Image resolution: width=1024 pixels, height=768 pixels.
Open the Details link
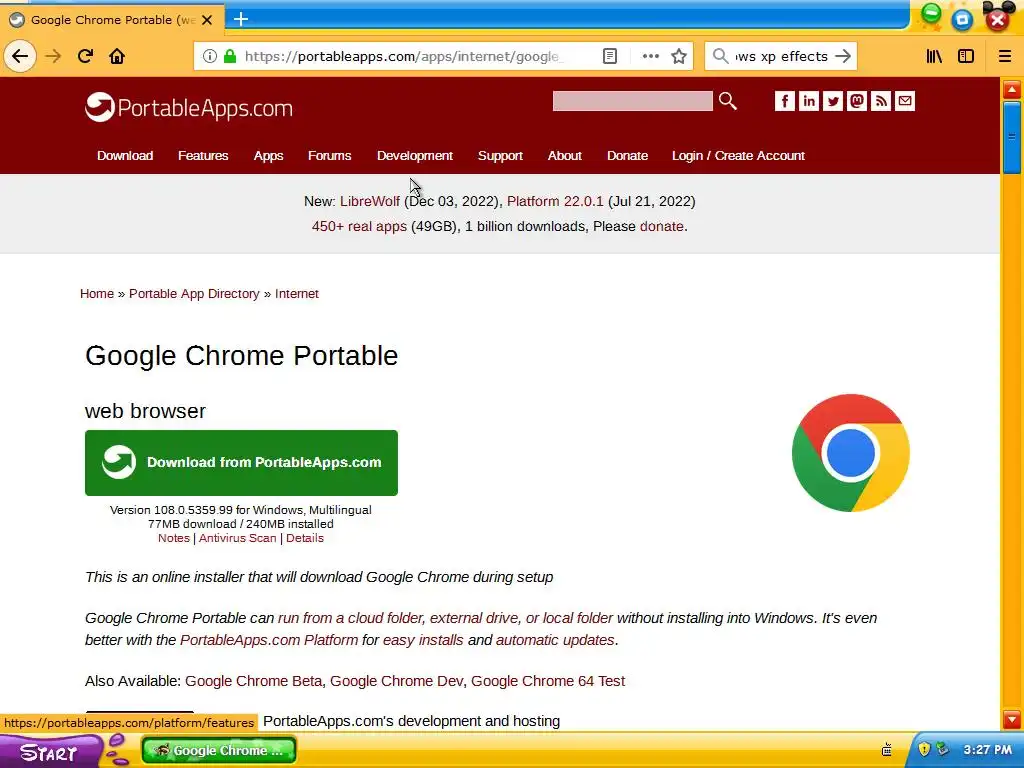304,538
